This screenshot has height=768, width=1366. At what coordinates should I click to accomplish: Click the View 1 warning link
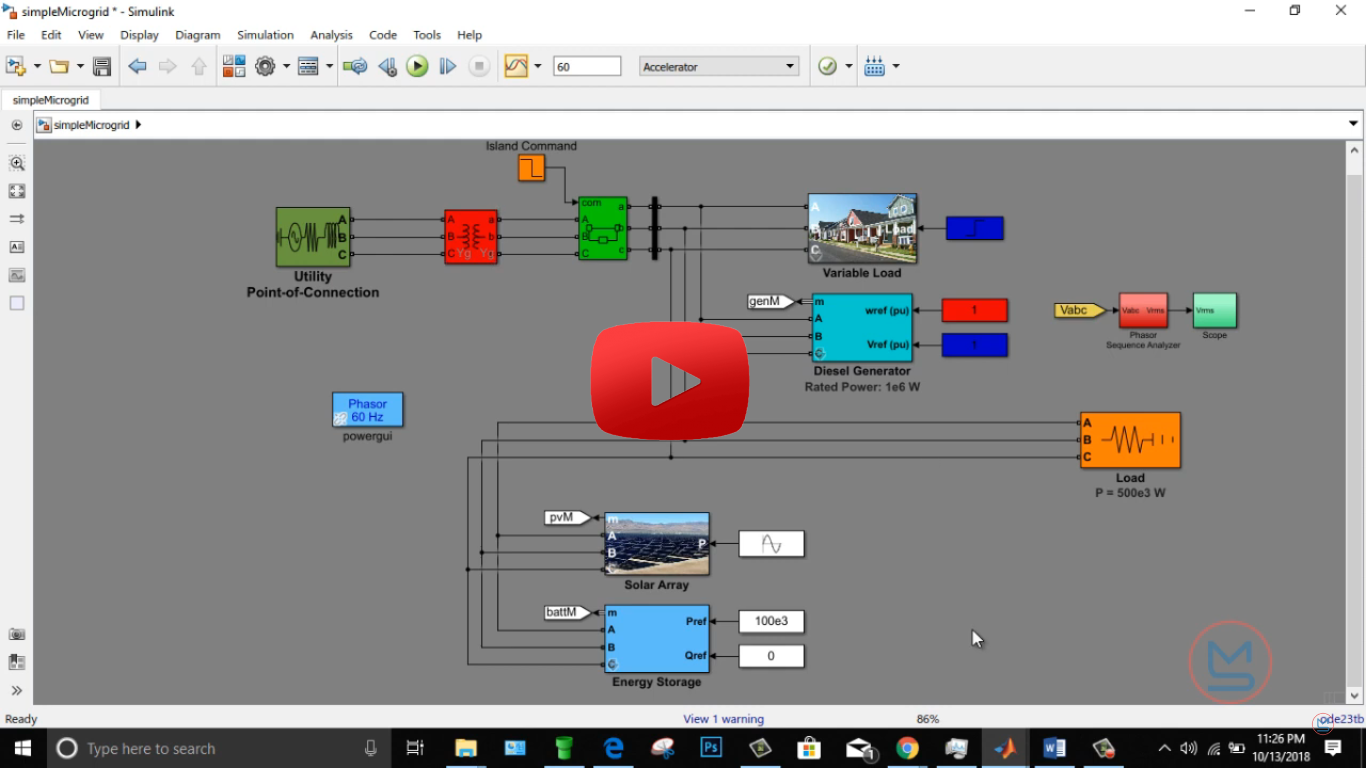723,719
